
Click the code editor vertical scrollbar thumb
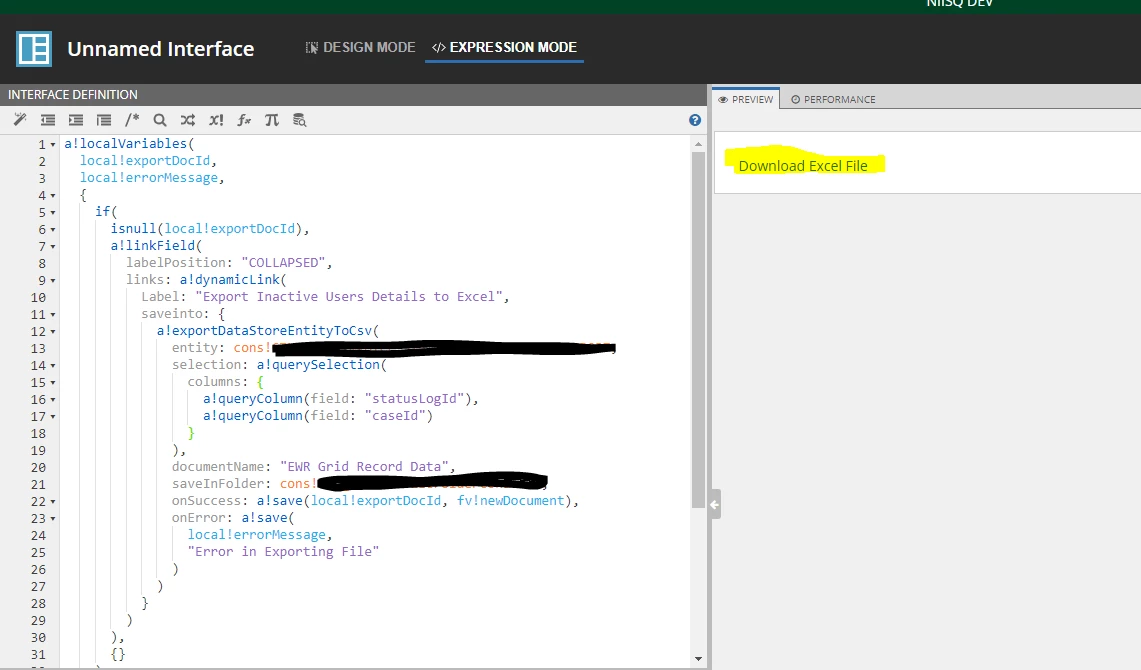(x=698, y=330)
